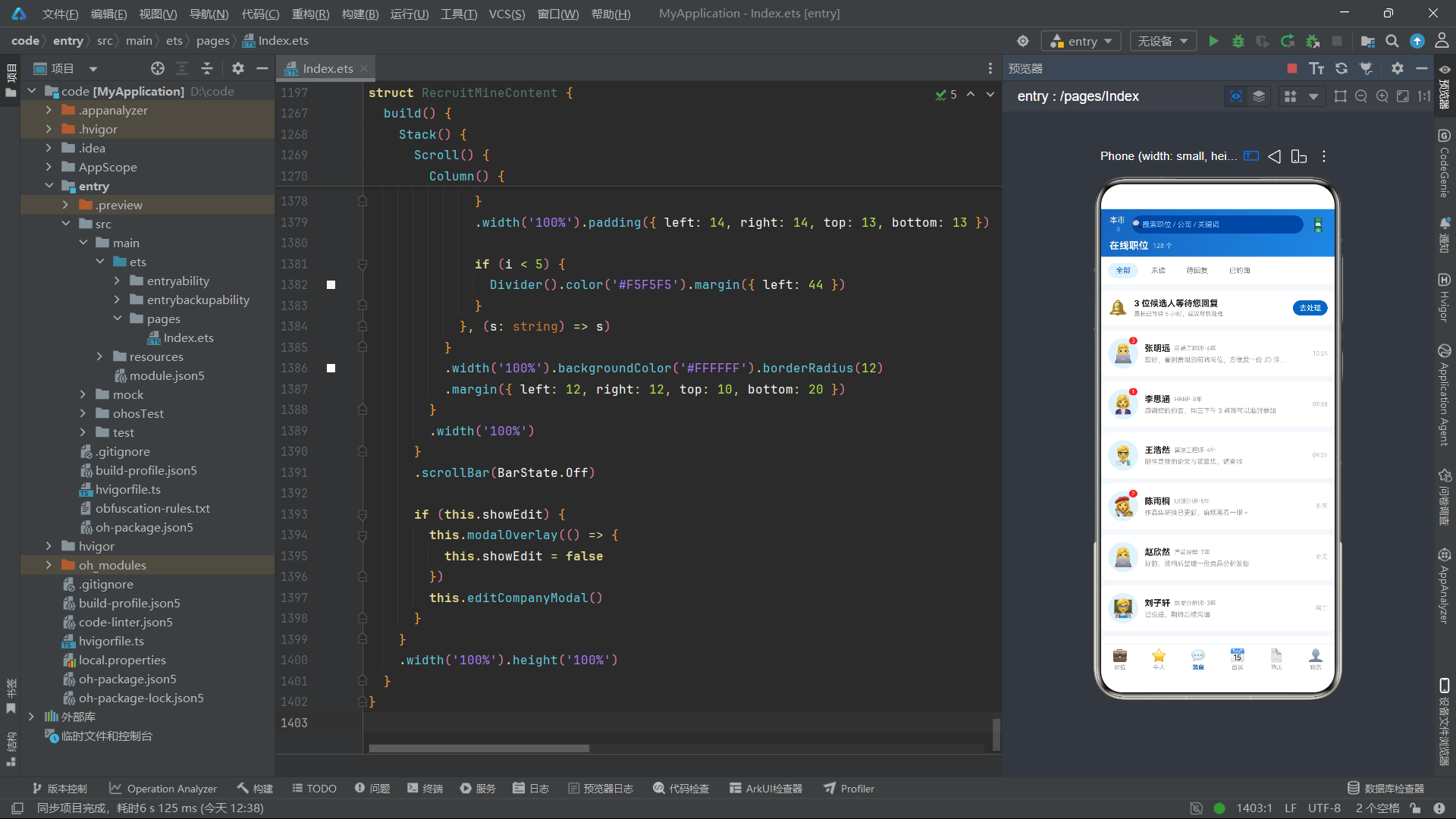Click the pages breadcrumb in the navigation bar
1456x819 pixels.
(212, 41)
